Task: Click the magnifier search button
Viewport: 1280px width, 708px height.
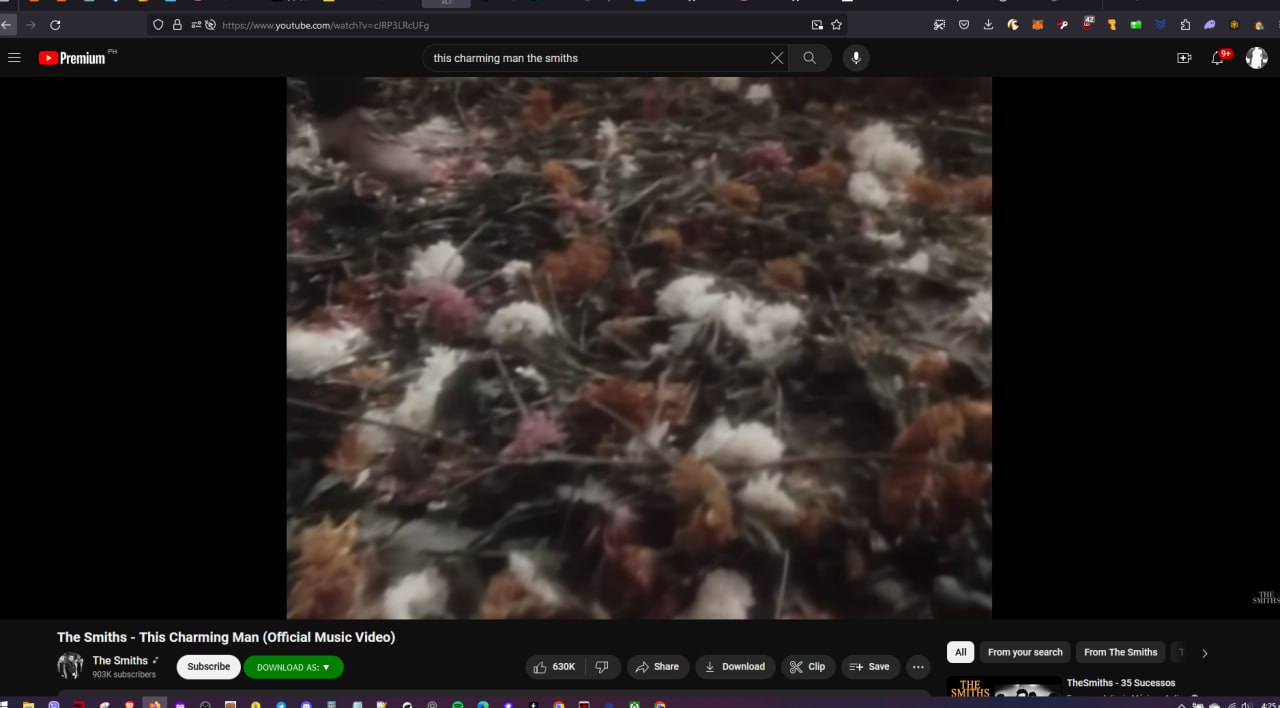Action: tap(809, 58)
